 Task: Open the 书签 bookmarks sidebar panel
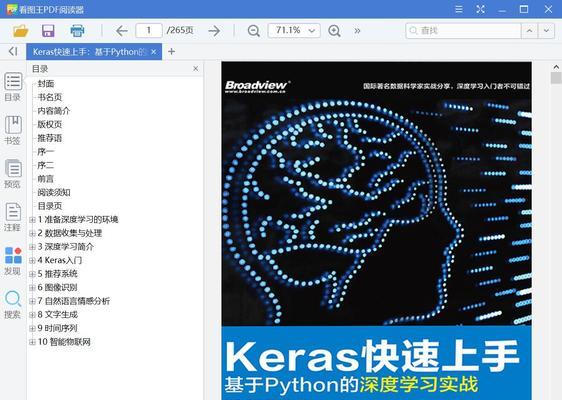(x=13, y=130)
